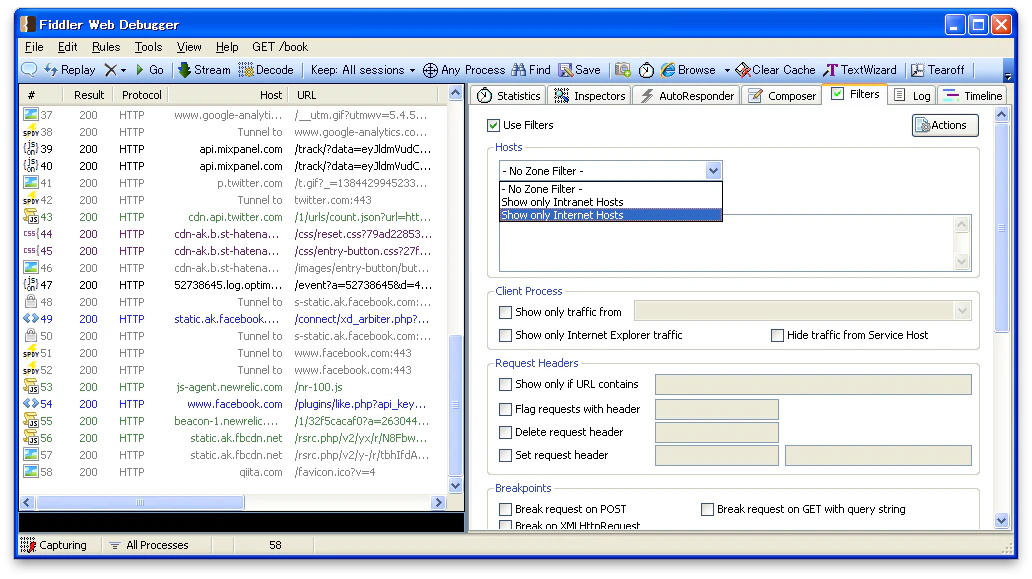This screenshot has height=579, width=1032.
Task: Choose the - No Zone Filter - list option
Action: 610,189
